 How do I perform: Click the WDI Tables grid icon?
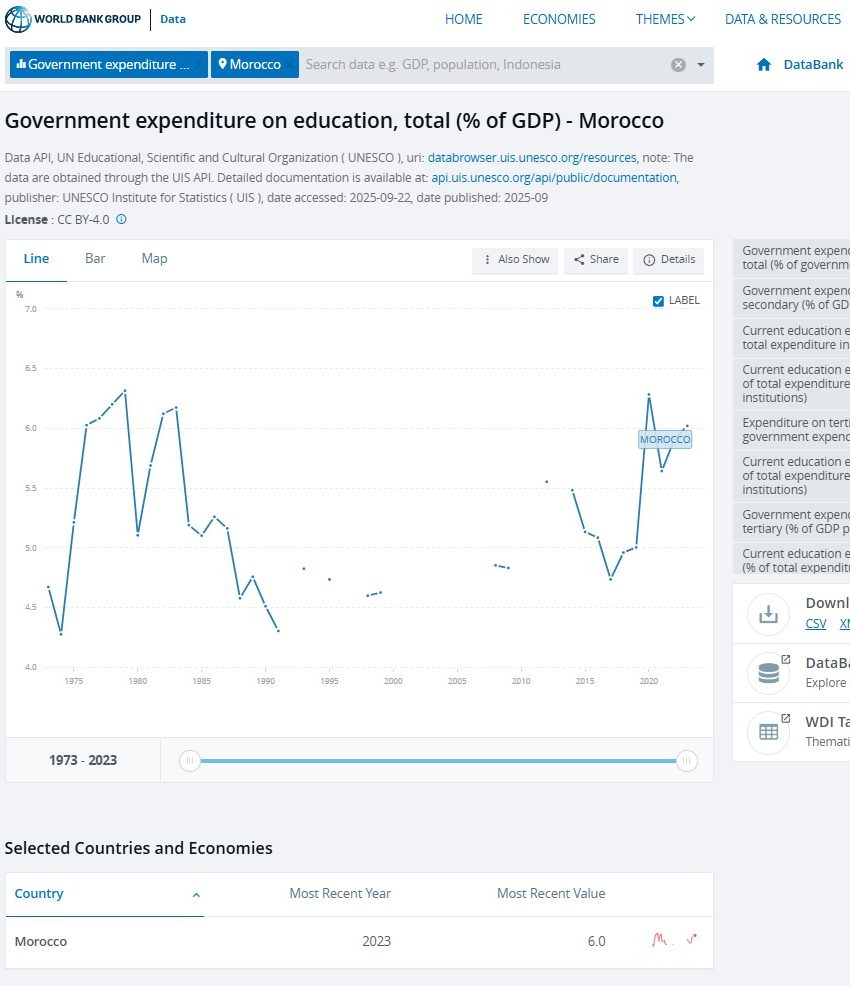coord(768,732)
